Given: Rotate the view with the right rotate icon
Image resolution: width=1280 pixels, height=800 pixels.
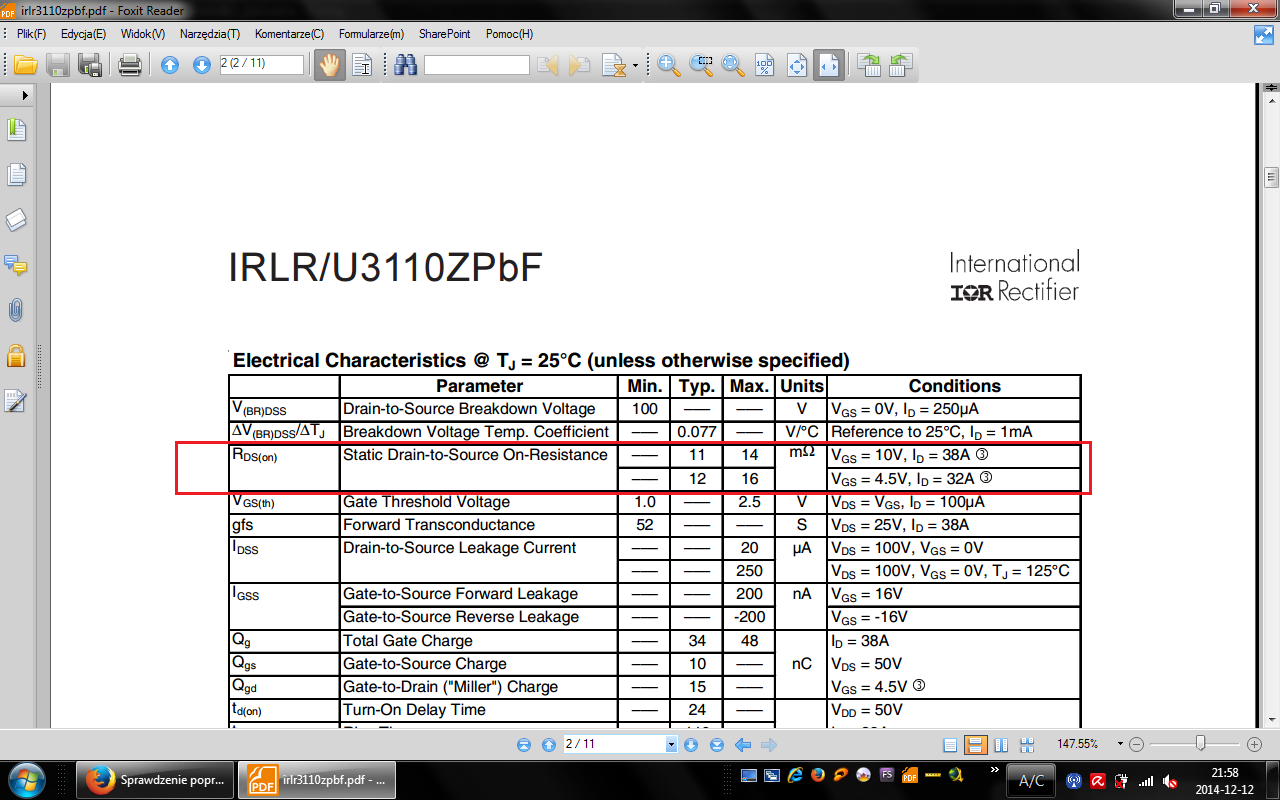Looking at the screenshot, I should pos(901,66).
